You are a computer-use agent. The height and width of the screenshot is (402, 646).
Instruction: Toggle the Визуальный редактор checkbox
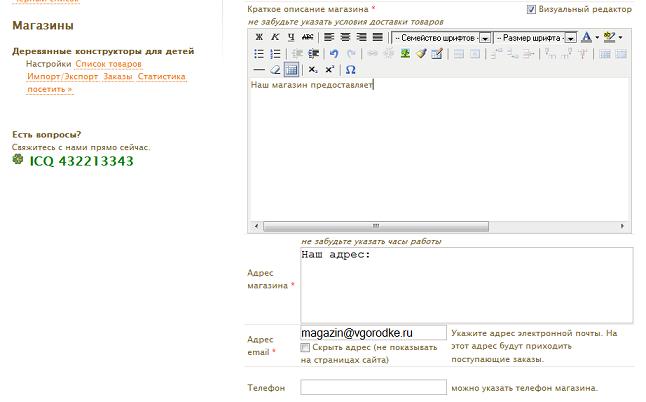click(531, 9)
